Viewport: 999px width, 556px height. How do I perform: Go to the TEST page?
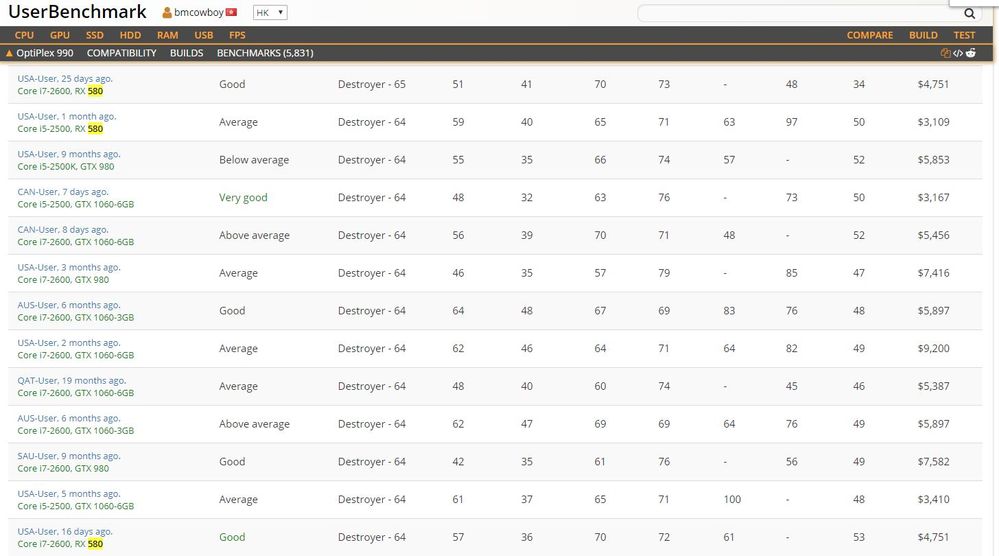[964, 35]
